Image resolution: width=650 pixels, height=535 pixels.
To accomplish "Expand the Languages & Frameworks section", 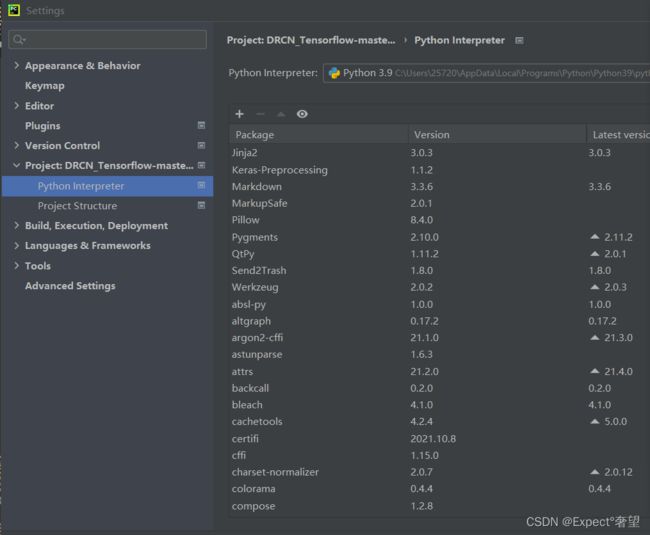I will click(x=16, y=245).
